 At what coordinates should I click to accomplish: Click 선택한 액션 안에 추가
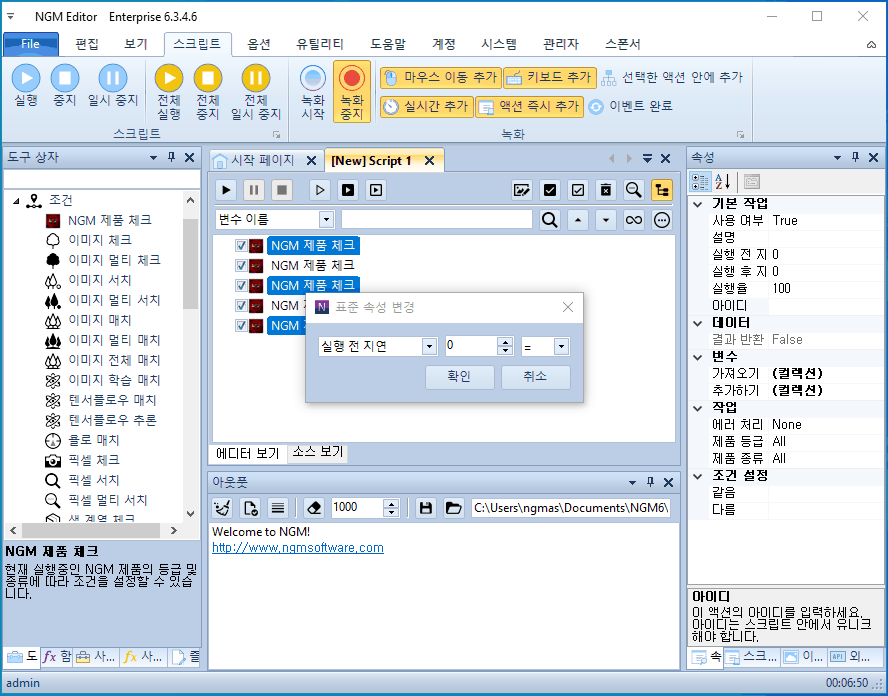click(x=672, y=78)
